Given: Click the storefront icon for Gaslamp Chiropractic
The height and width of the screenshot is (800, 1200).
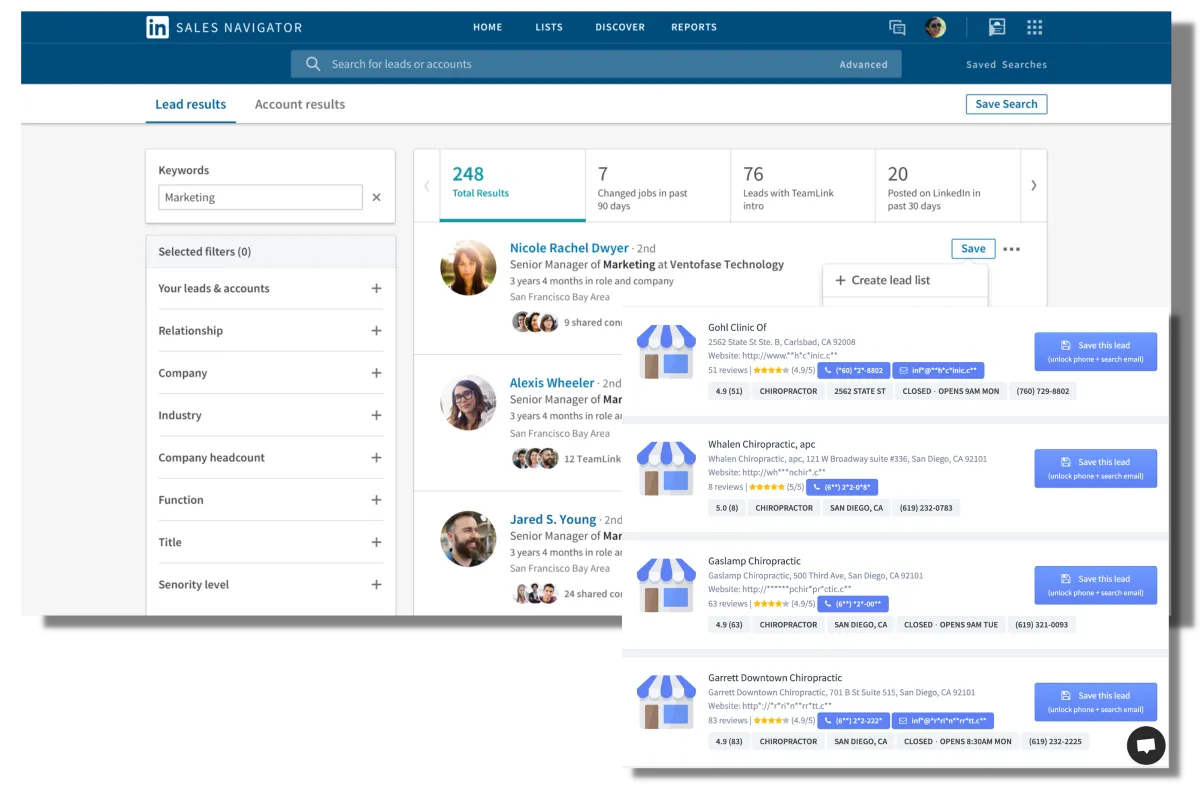Looking at the screenshot, I should (x=666, y=585).
